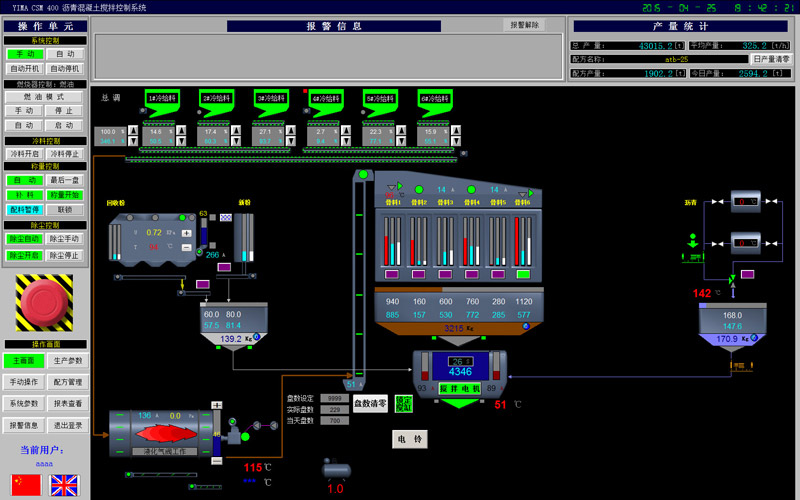Click the plus button on the baghouse

click(x=186, y=233)
